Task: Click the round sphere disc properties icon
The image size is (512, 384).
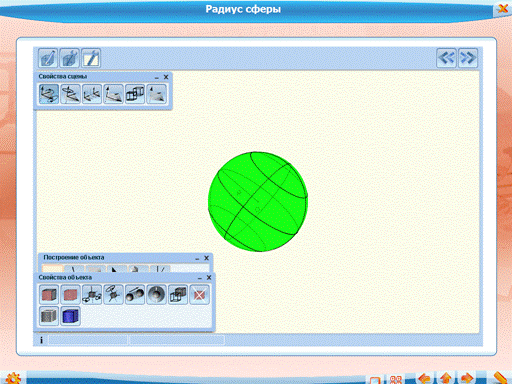Action: [x=156, y=295]
